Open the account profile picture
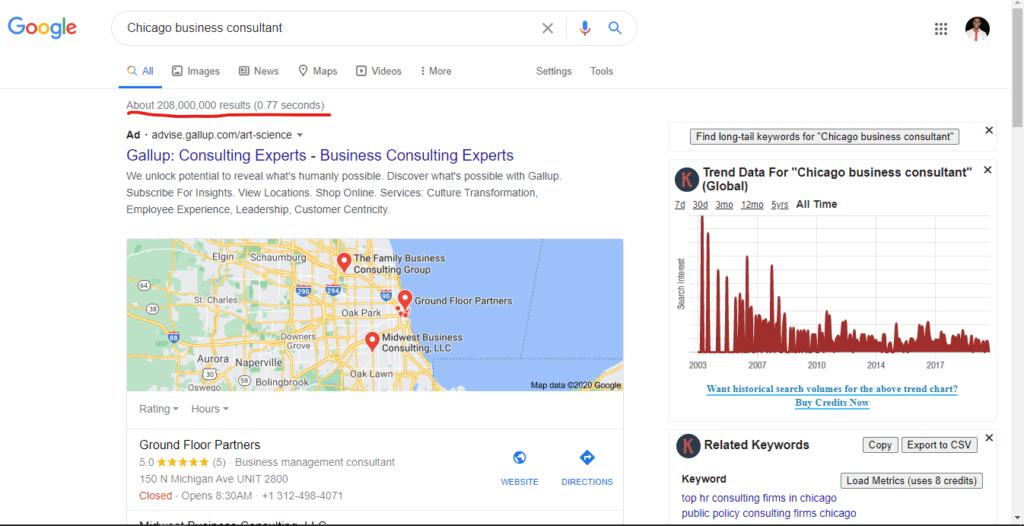 [978, 29]
